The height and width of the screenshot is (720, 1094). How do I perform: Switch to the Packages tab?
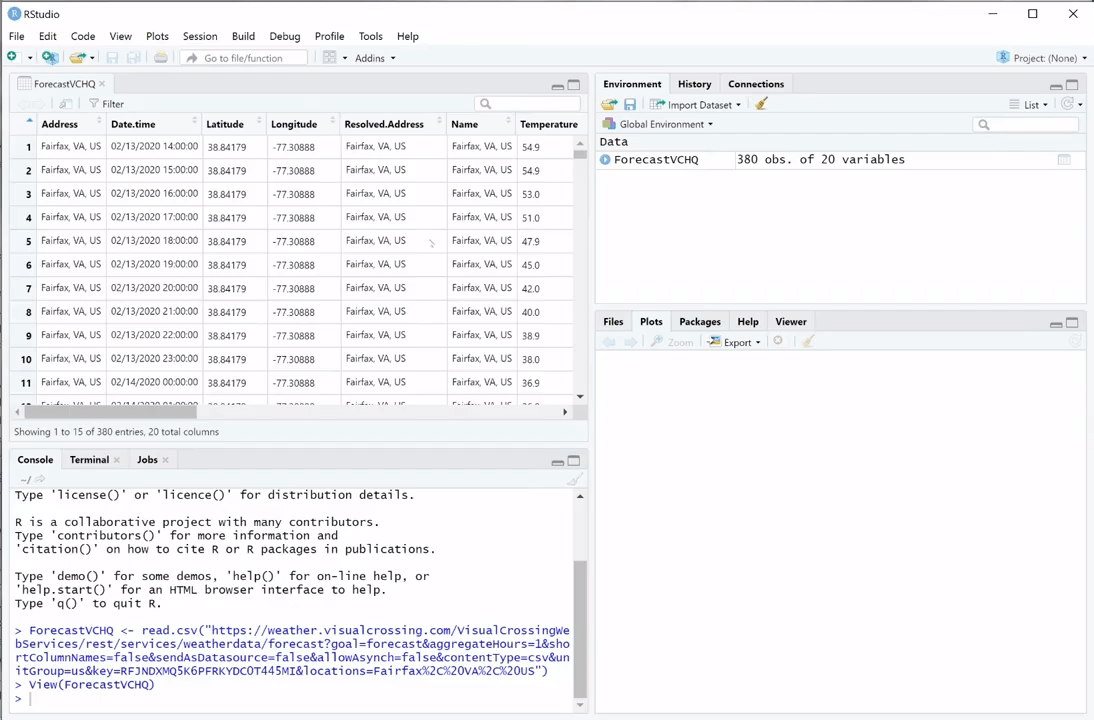tap(699, 322)
